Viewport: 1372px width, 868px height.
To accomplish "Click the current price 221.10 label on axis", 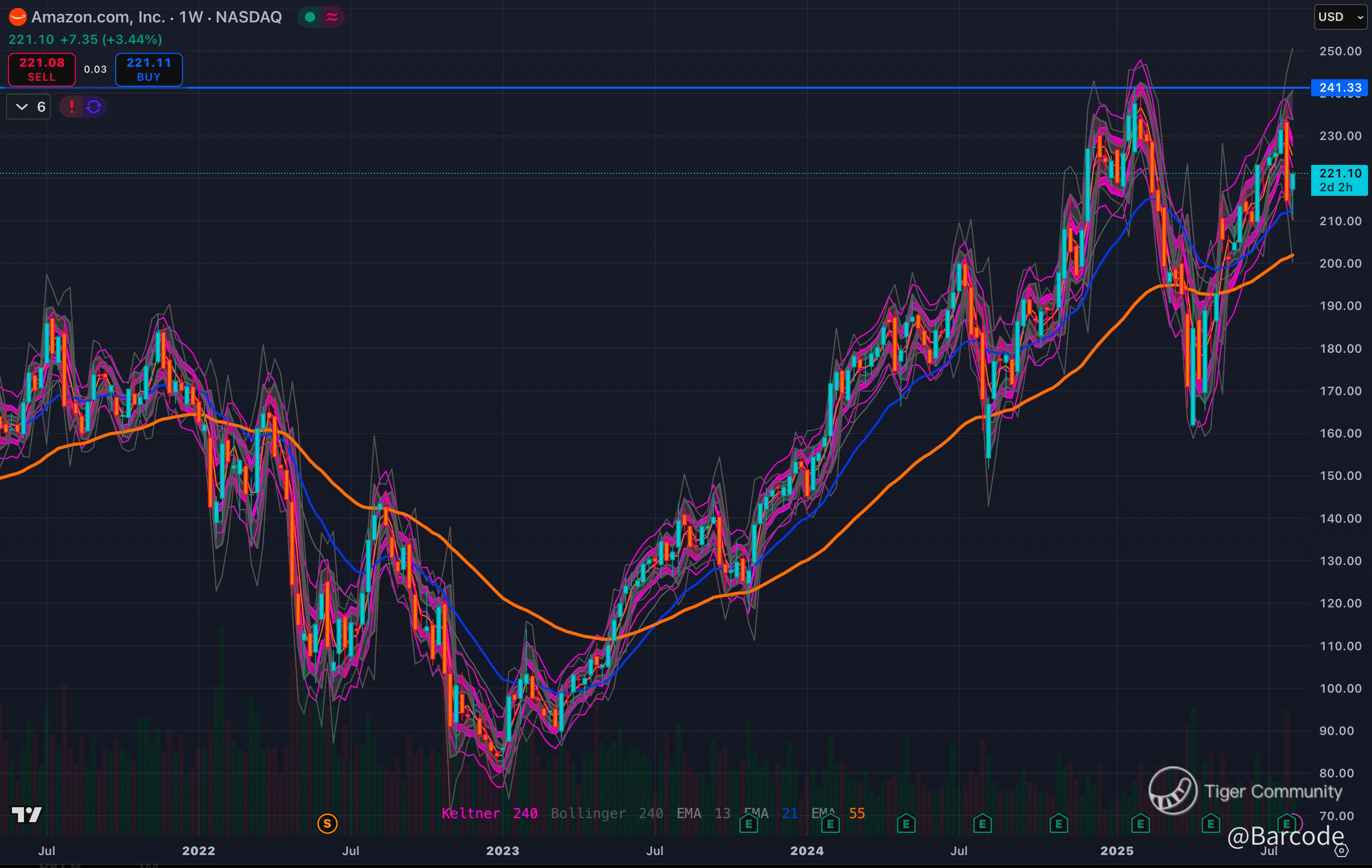I will 1340,173.
